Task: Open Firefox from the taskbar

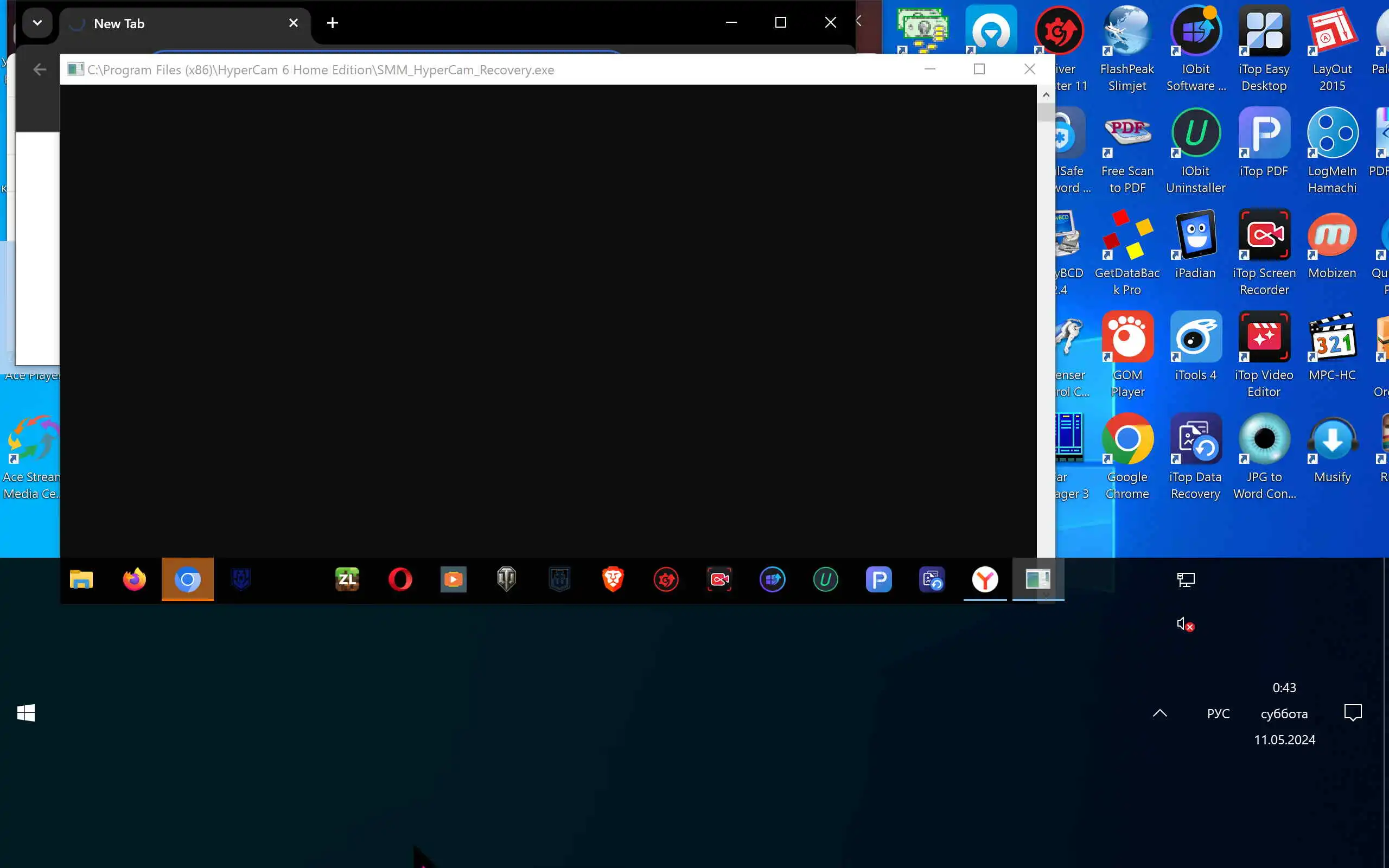Action: [x=135, y=579]
